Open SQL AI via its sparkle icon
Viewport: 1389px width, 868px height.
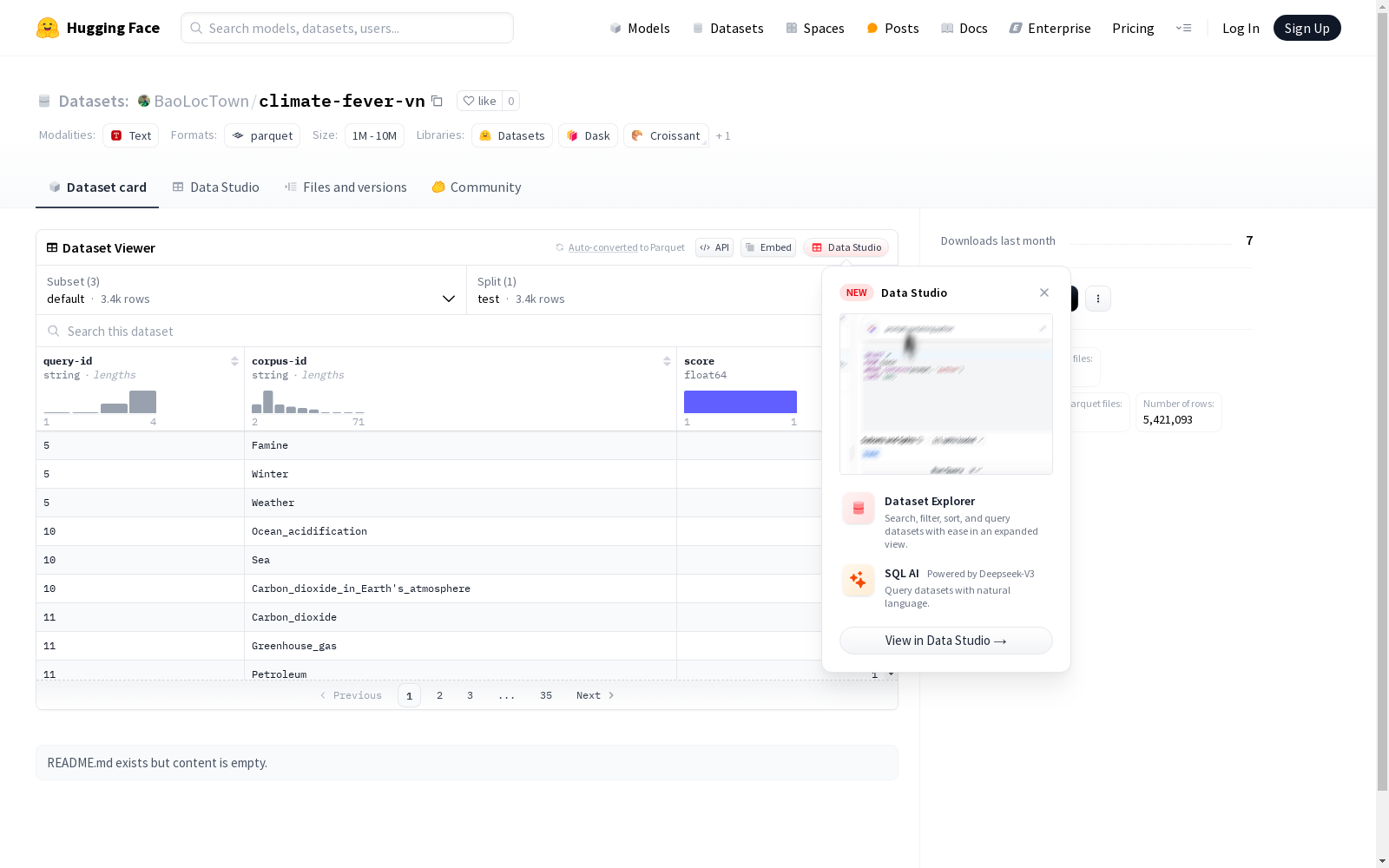tap(859, 580)
